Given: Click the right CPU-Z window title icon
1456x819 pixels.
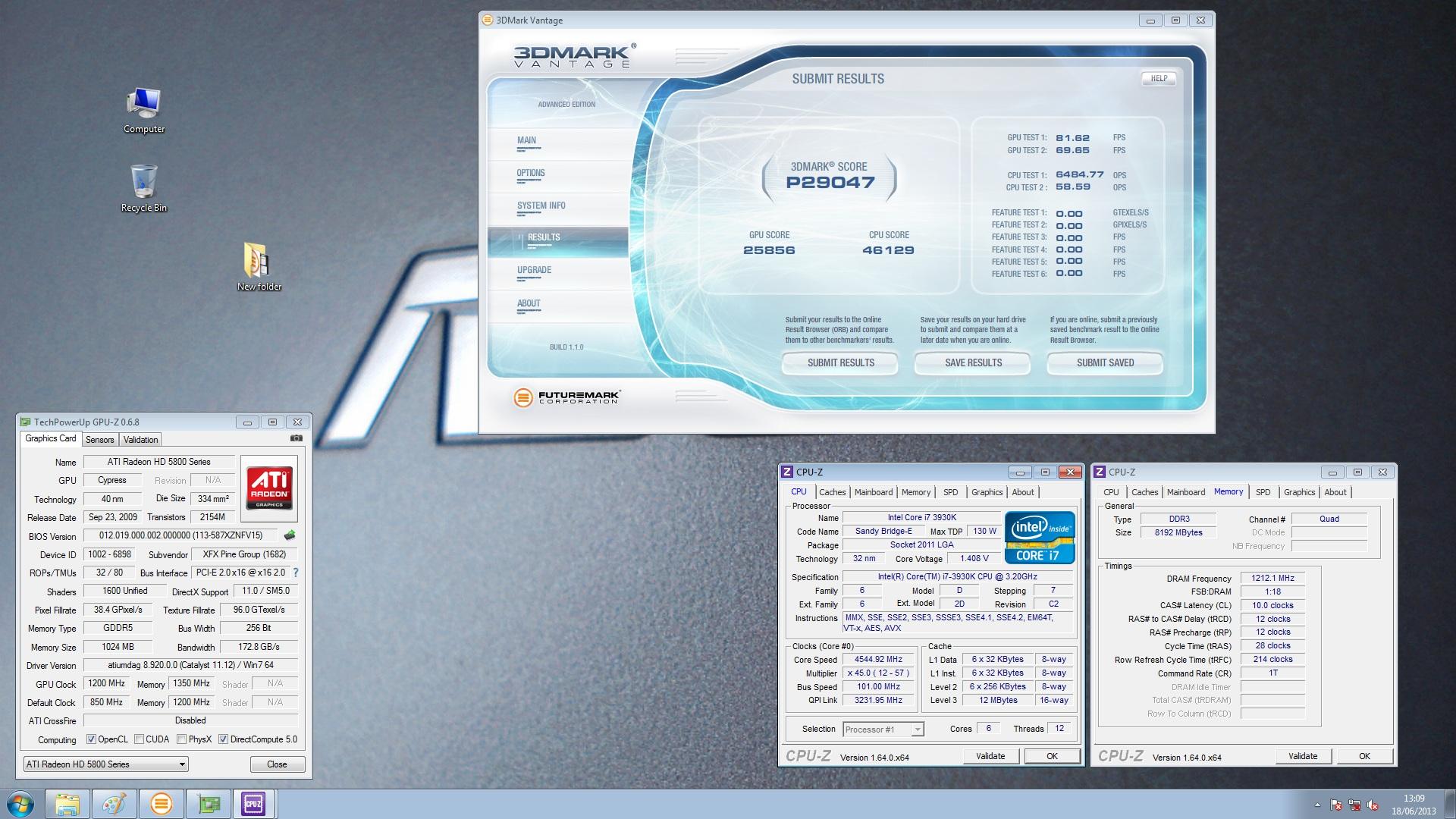Looking at the screenshot, I should point(1100,472).
